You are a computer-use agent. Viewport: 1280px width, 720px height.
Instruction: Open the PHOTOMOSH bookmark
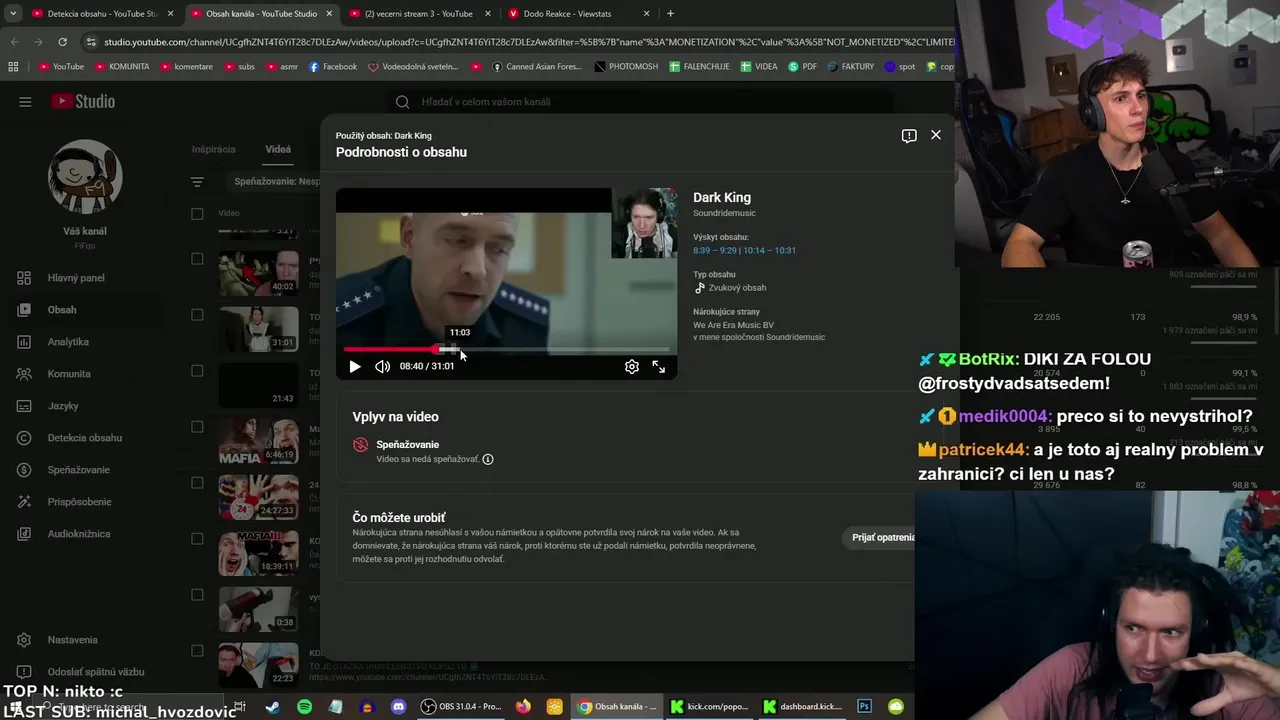coord(626,67)
